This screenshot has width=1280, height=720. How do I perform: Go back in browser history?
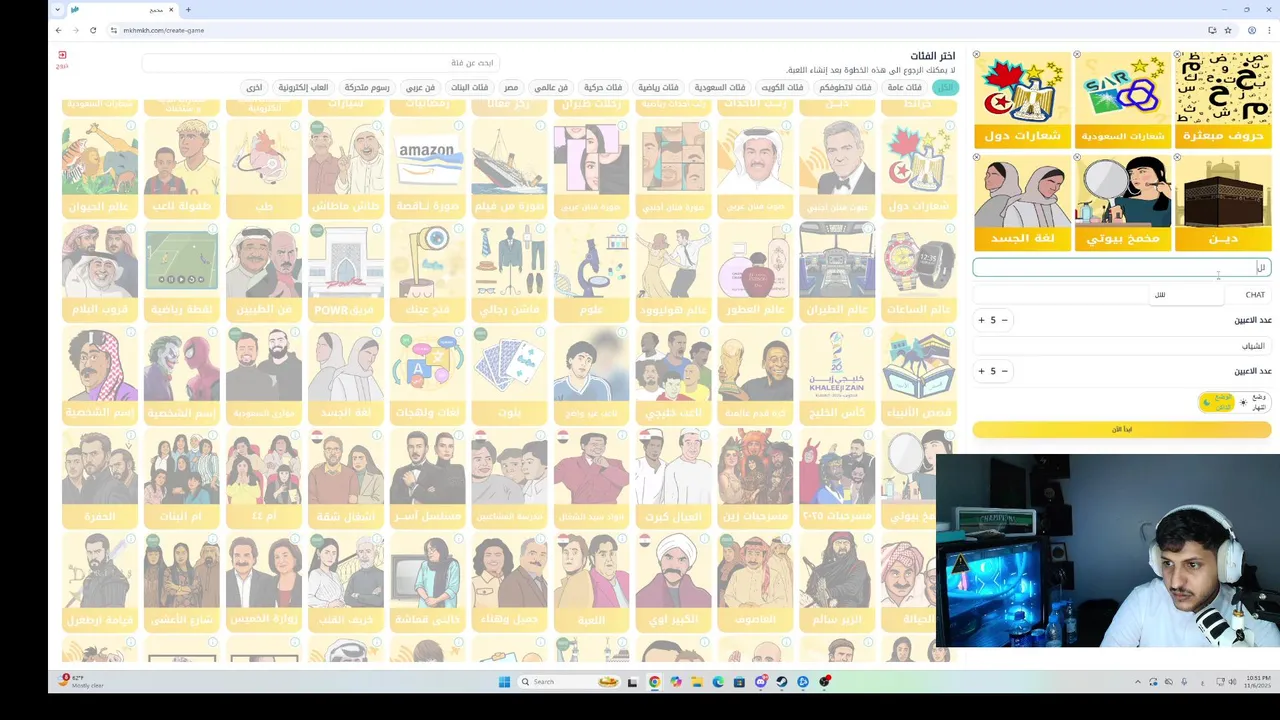pyautogui.click(x=58, y=30)
